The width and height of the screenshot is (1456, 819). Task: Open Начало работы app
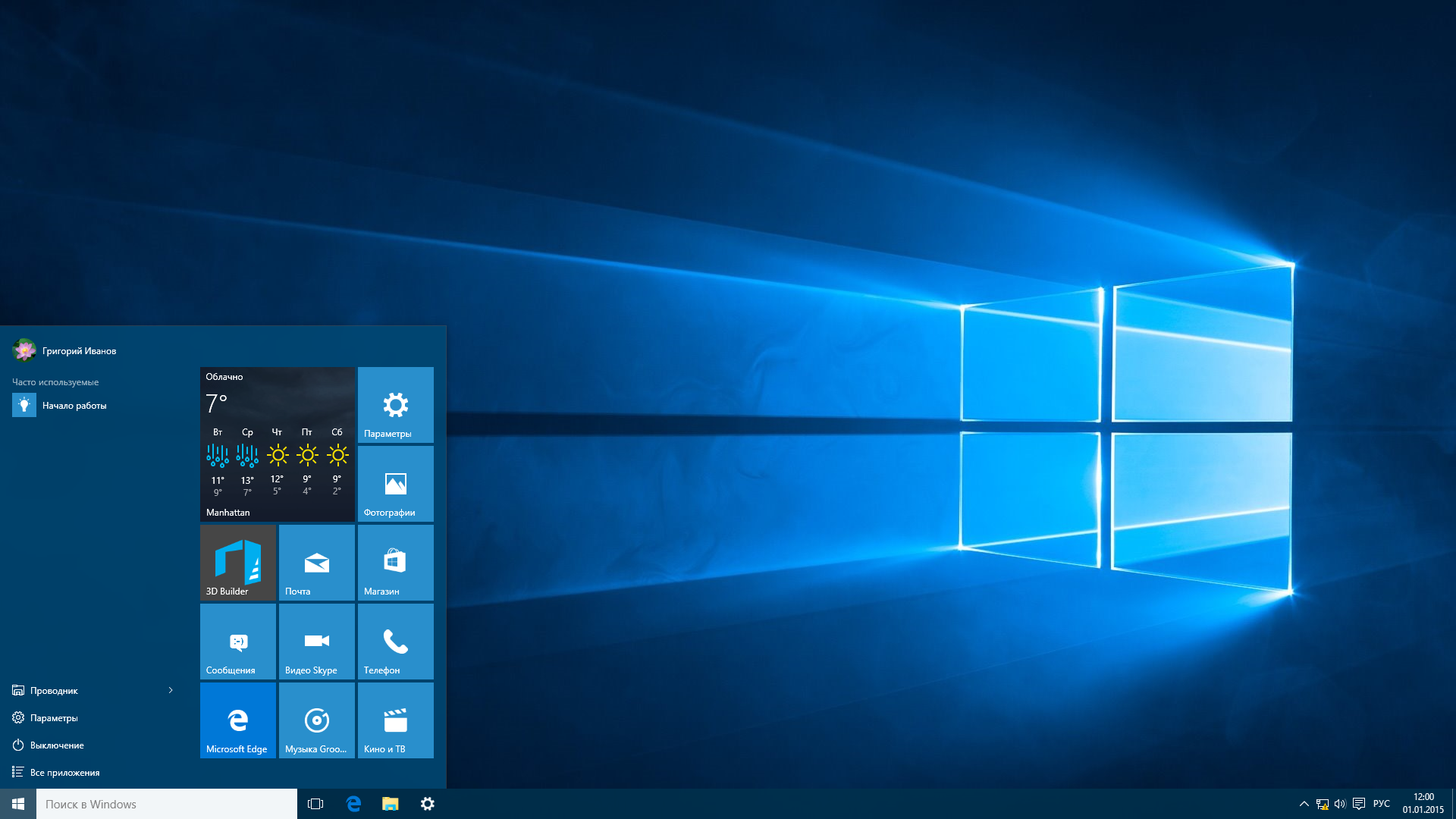94,406
